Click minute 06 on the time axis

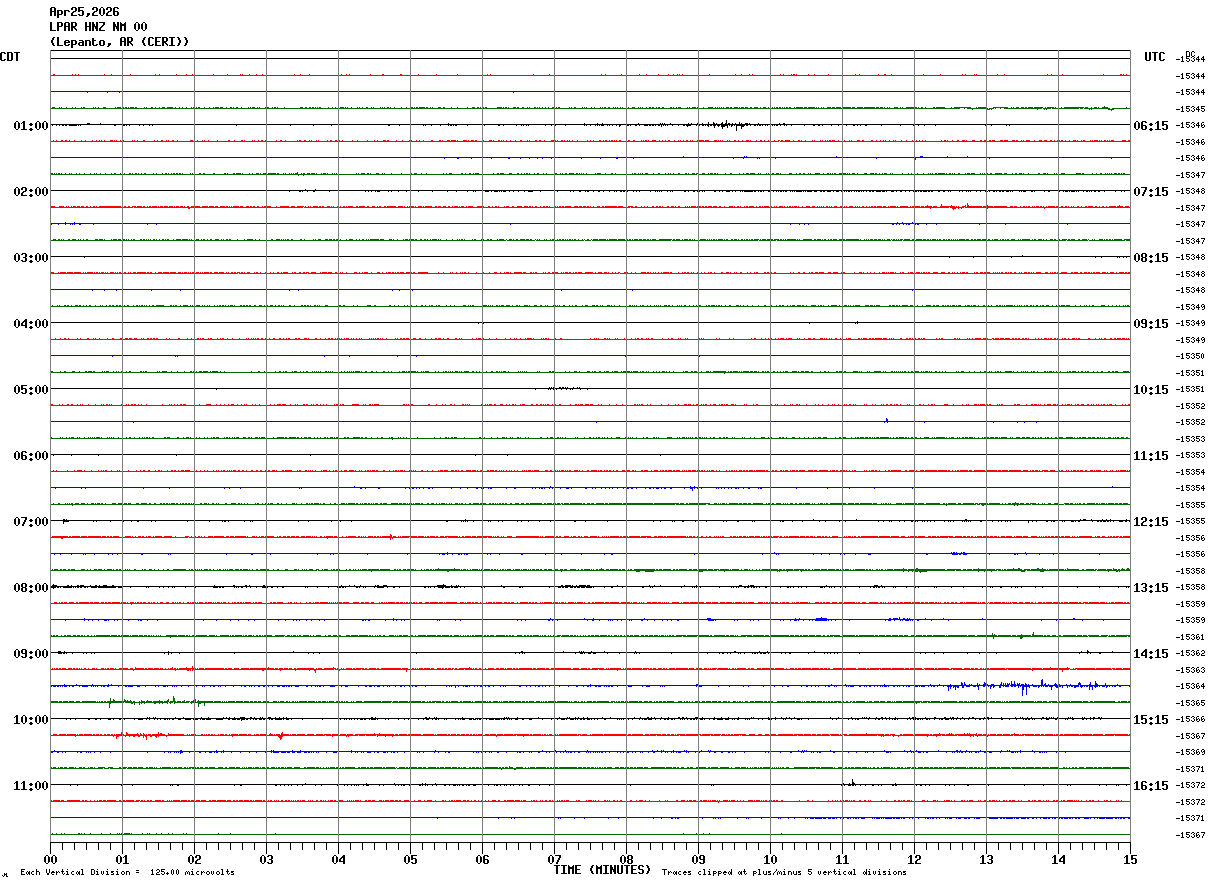(x=482, y=859)
